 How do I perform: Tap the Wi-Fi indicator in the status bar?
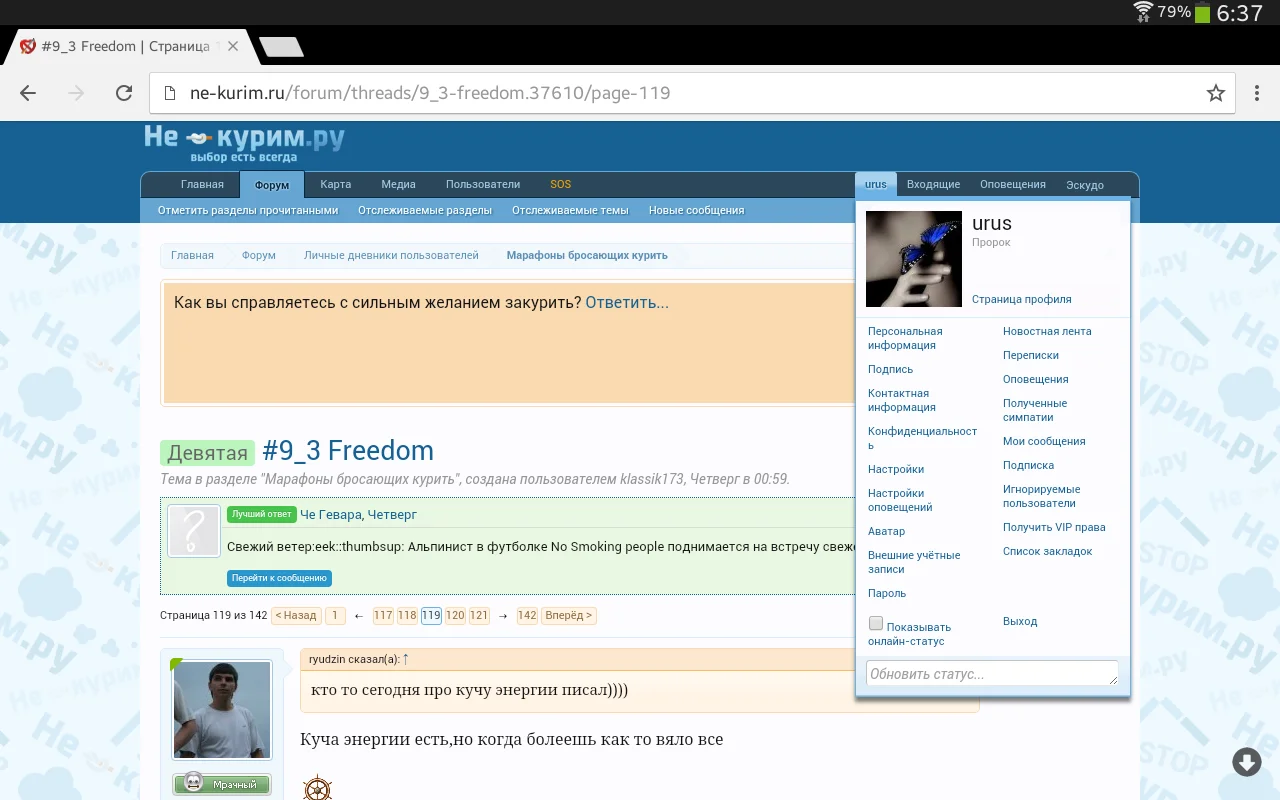click(1142, 13)
